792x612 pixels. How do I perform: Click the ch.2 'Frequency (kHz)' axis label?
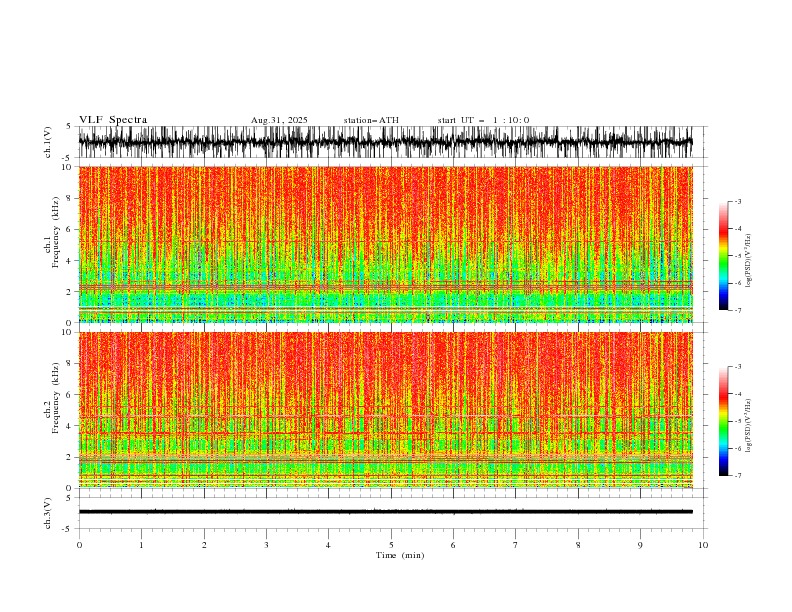56,398
